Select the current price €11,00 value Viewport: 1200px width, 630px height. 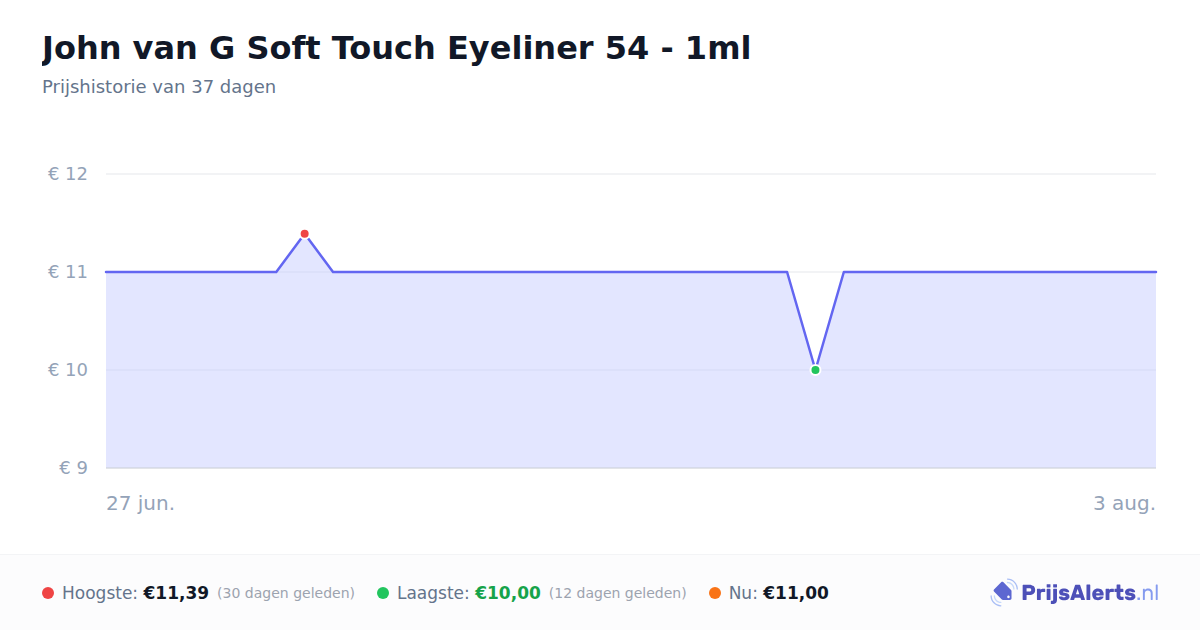796,593
